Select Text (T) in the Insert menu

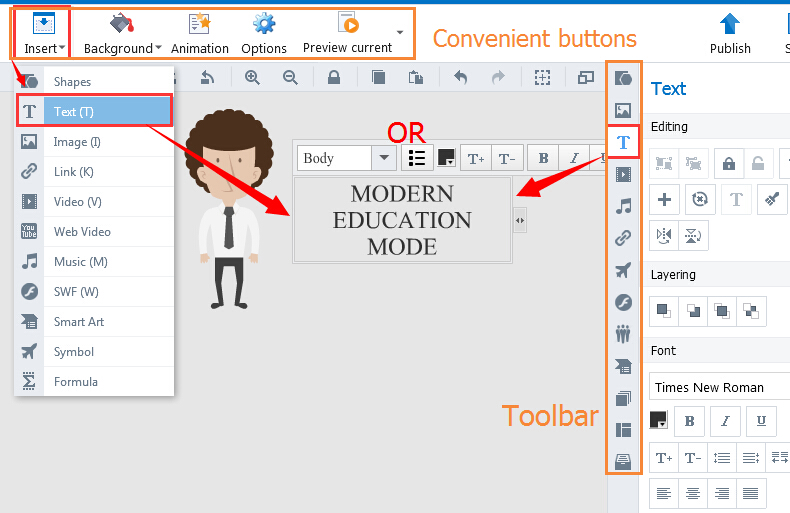(94, 111)
